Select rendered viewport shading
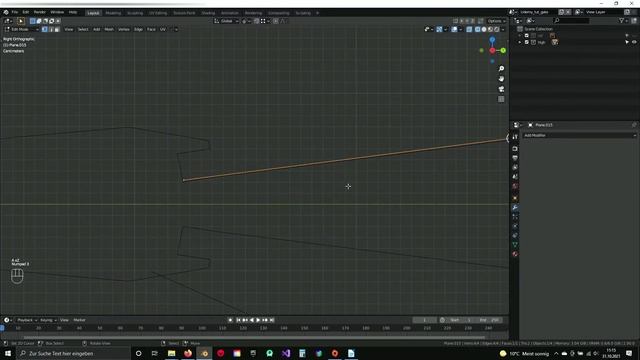The image size is (640, 360). tap(497, 29)
